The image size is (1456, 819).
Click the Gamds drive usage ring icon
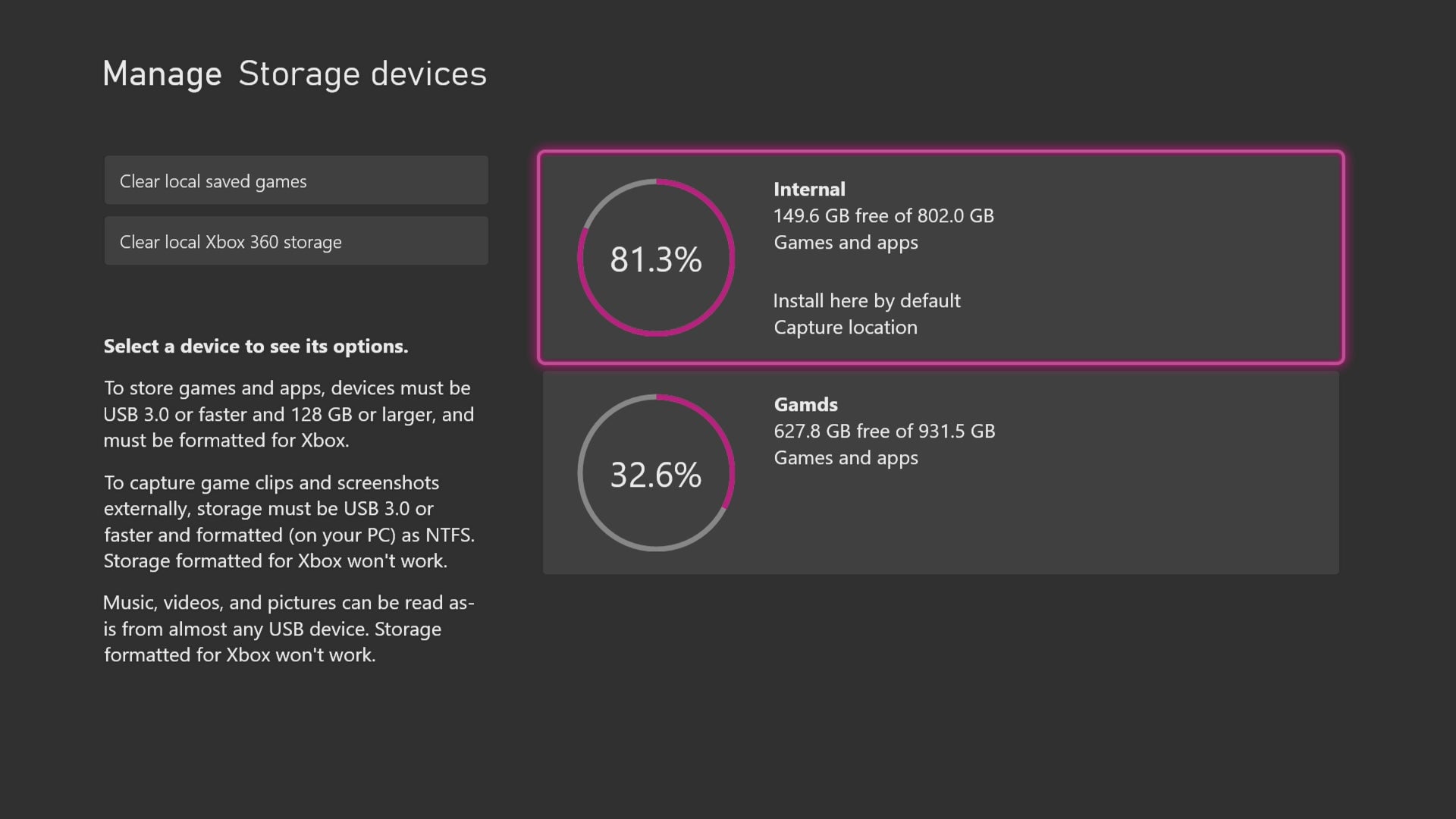(656, 473)
